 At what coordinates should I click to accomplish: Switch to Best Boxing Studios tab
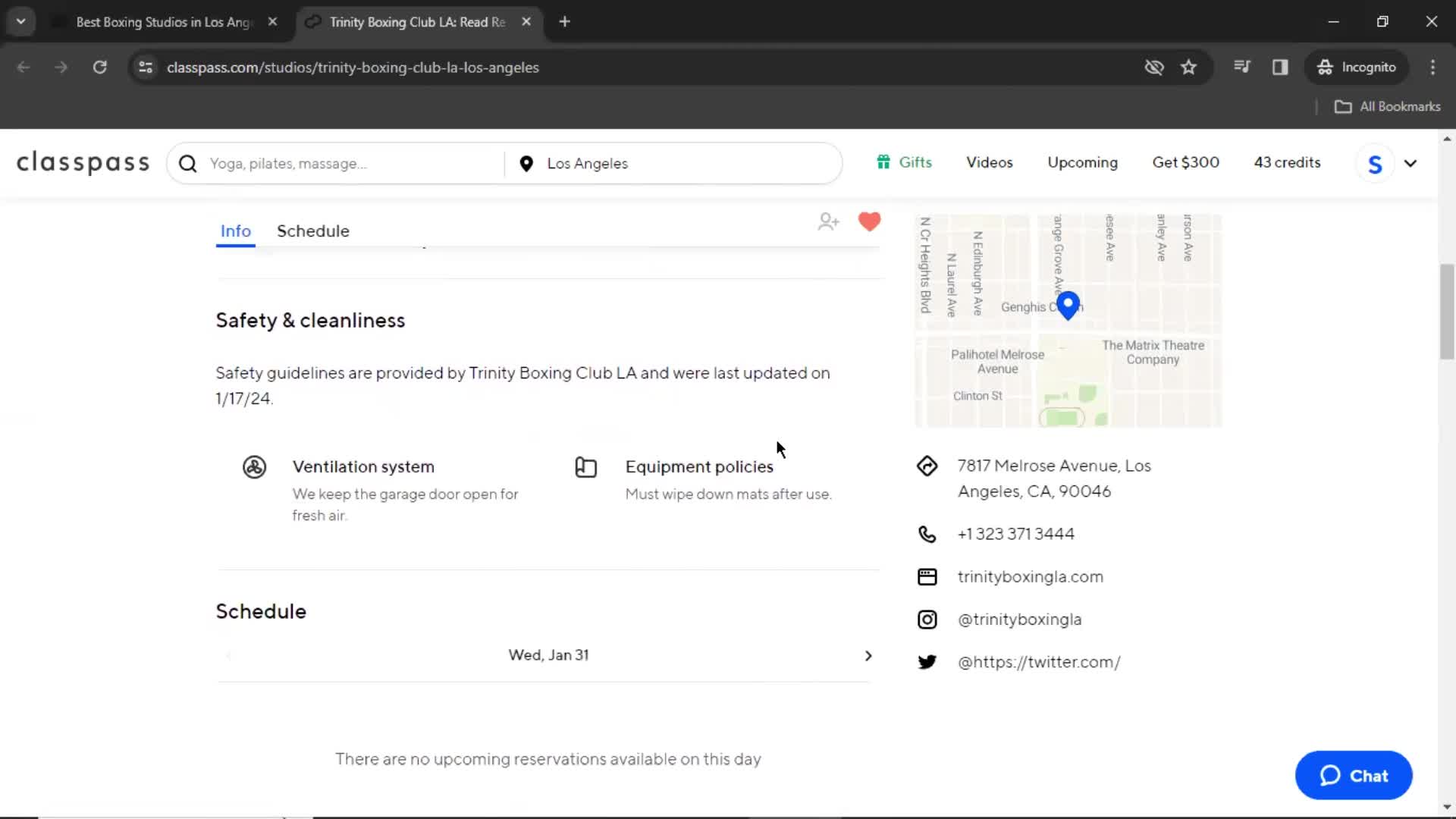[162, 22]
